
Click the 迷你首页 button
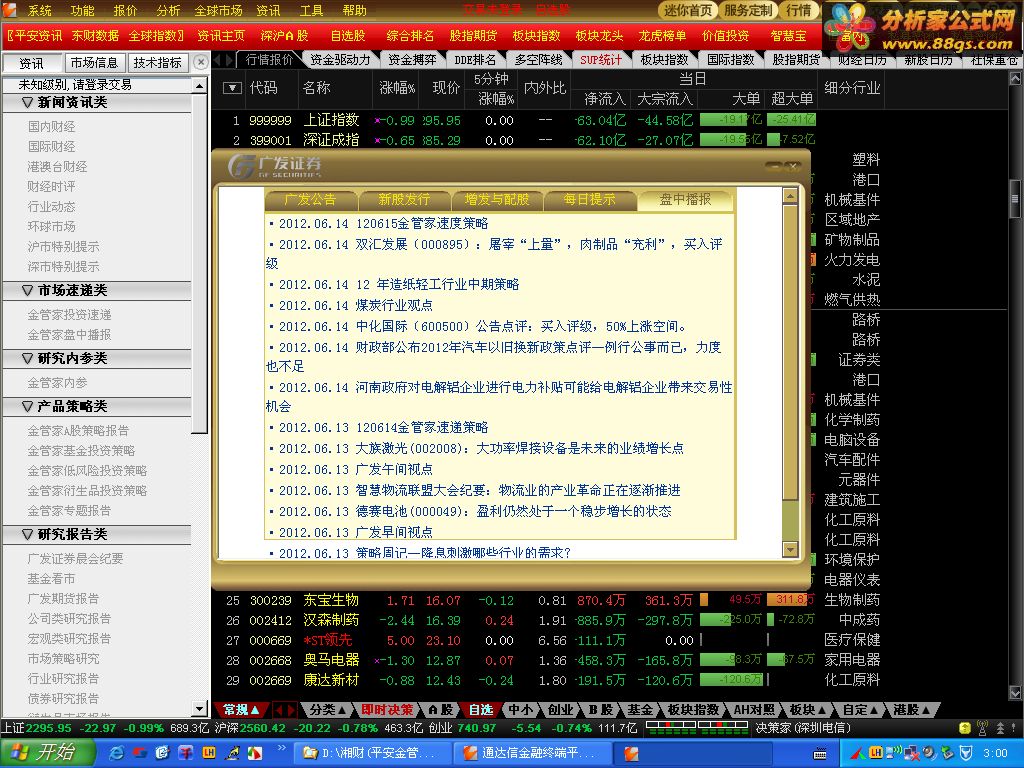688,10
